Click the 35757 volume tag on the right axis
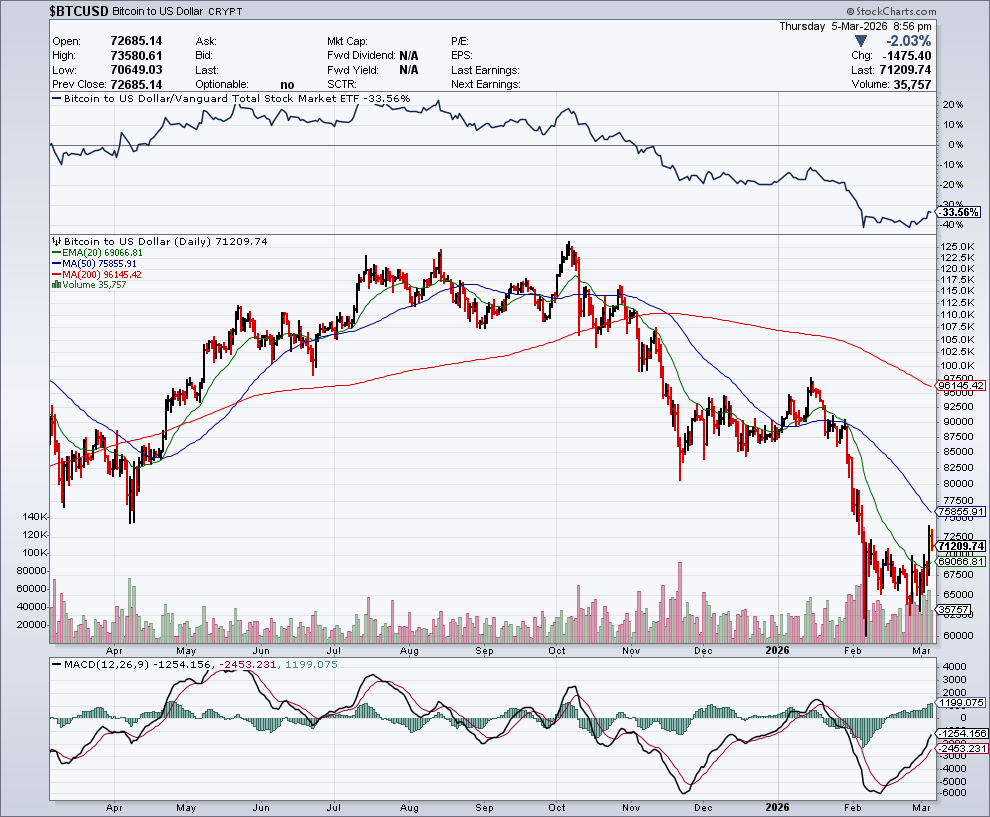990x817 pixels. click(x=953, y=609)
